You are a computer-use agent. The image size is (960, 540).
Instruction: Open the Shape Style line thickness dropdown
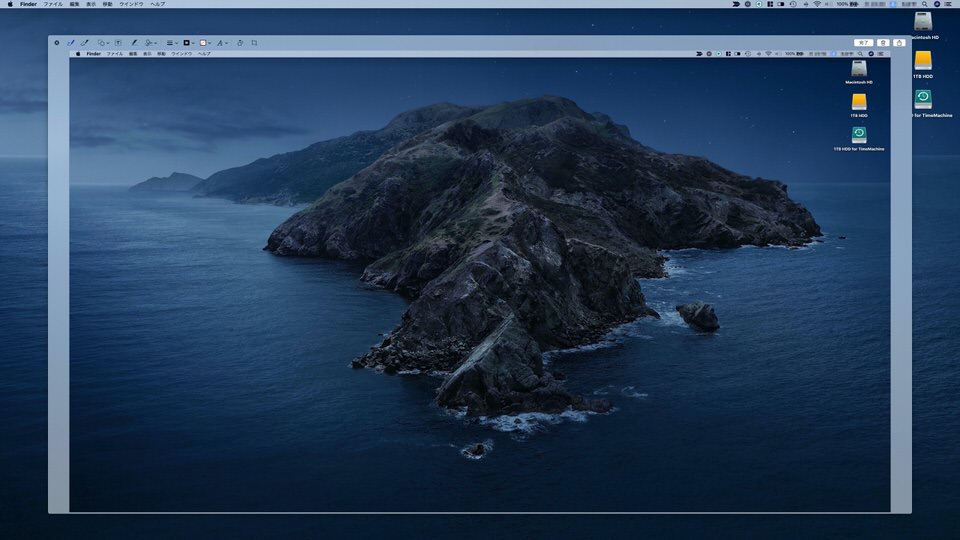click(x=172, y=43)
